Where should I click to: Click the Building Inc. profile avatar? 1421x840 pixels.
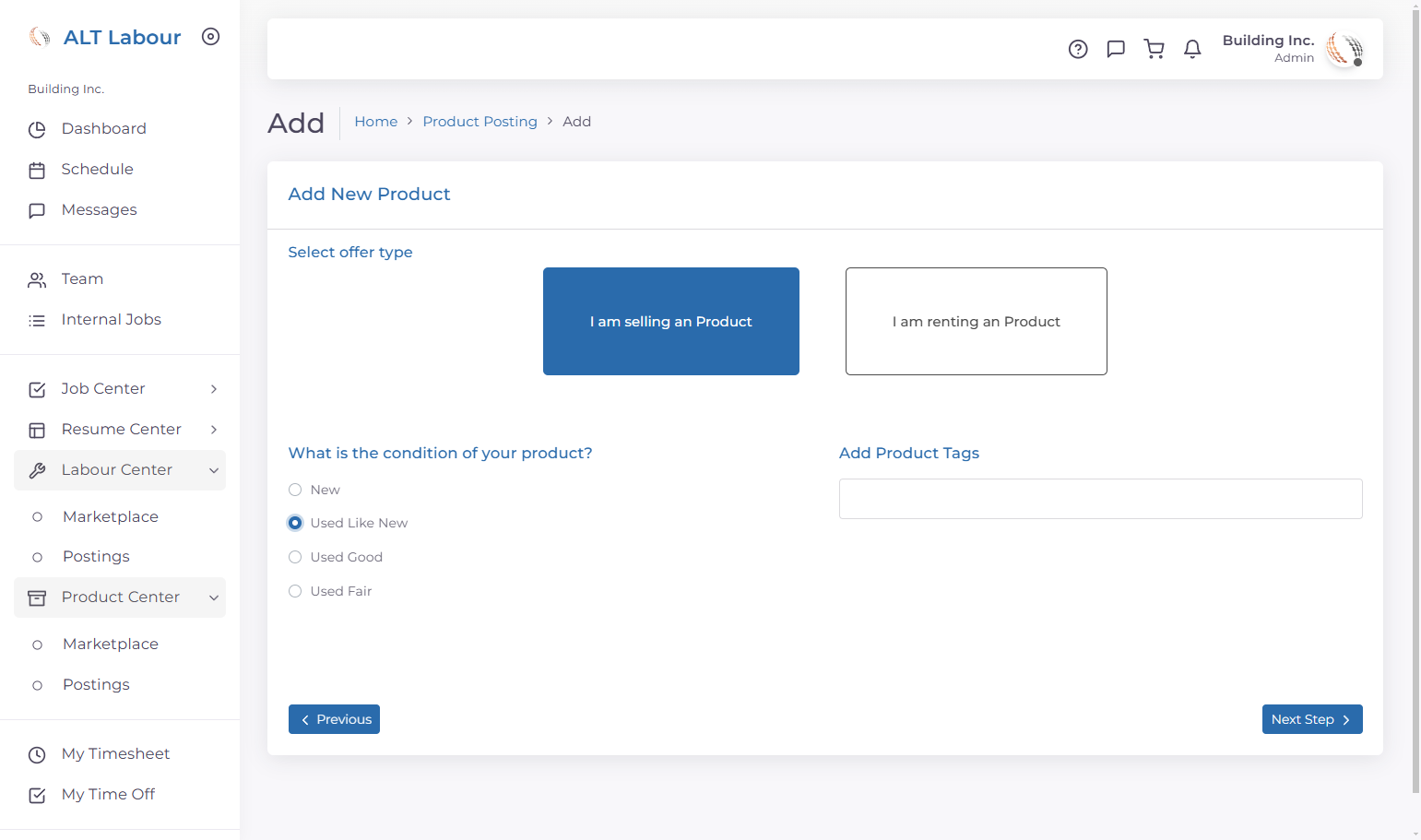[x=1344, y=49]
